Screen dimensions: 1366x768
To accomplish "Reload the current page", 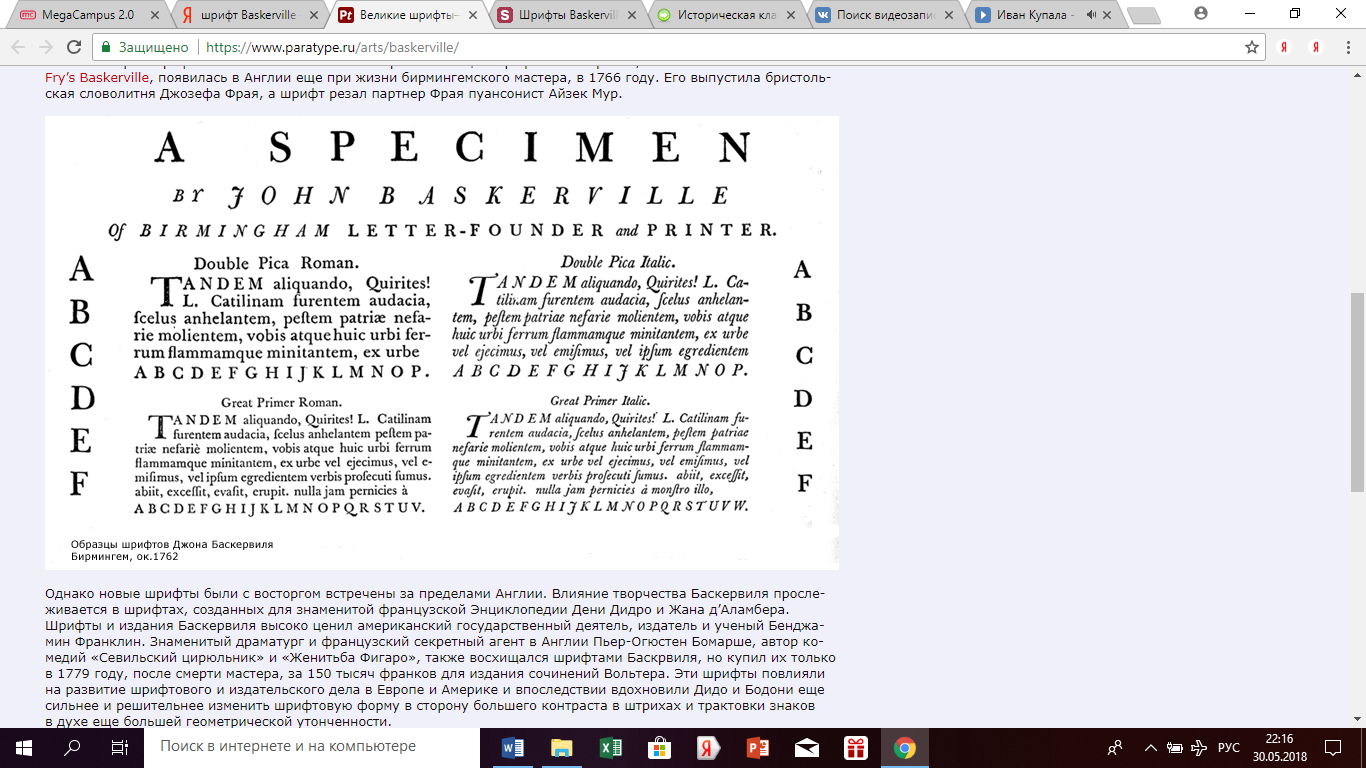I will pos(74,47).
